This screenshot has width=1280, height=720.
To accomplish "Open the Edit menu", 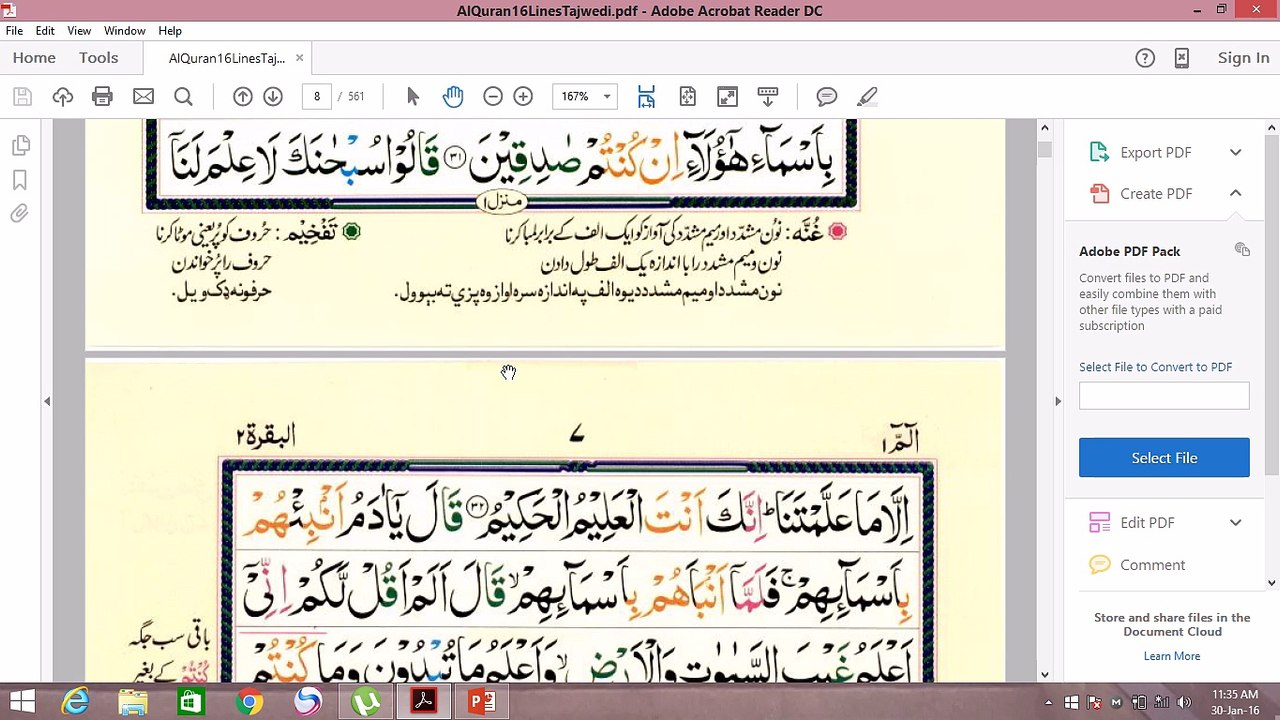I will pyautogui.click(x=45, y=31).
